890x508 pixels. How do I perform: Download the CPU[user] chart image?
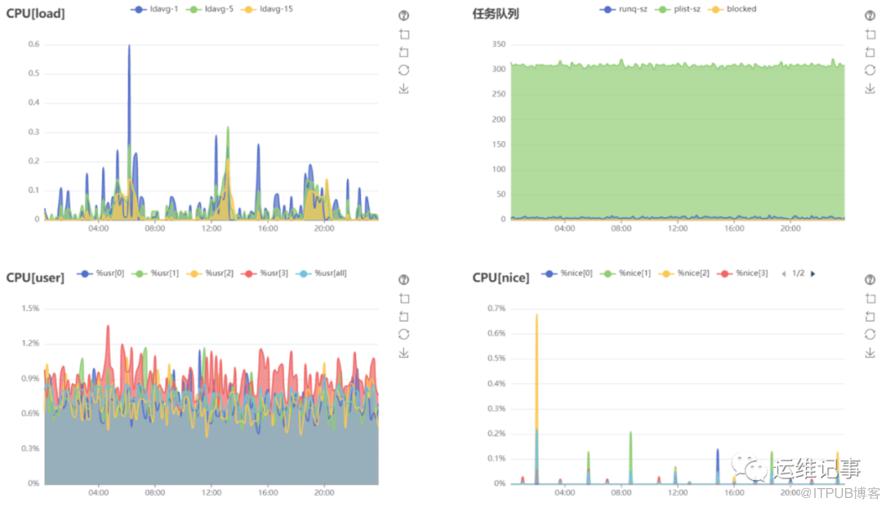[x=404, y=352]
